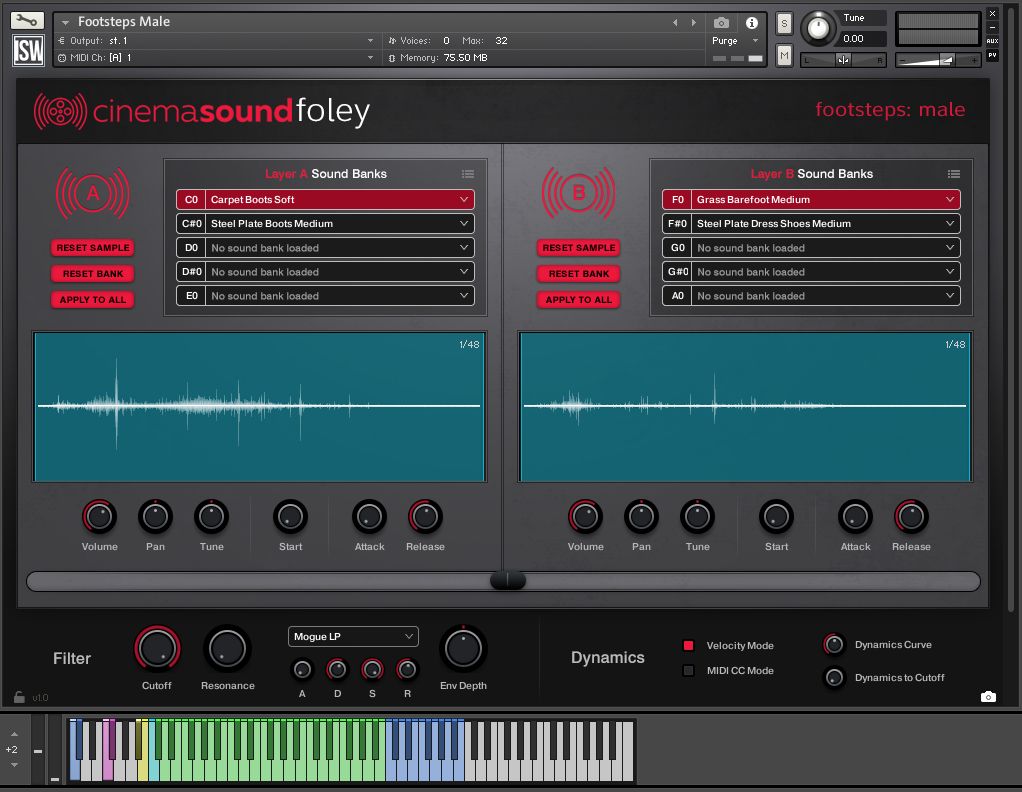The image size is (1022, 792).
Task: Click the Layer B speaker icon
Action: 578,194
